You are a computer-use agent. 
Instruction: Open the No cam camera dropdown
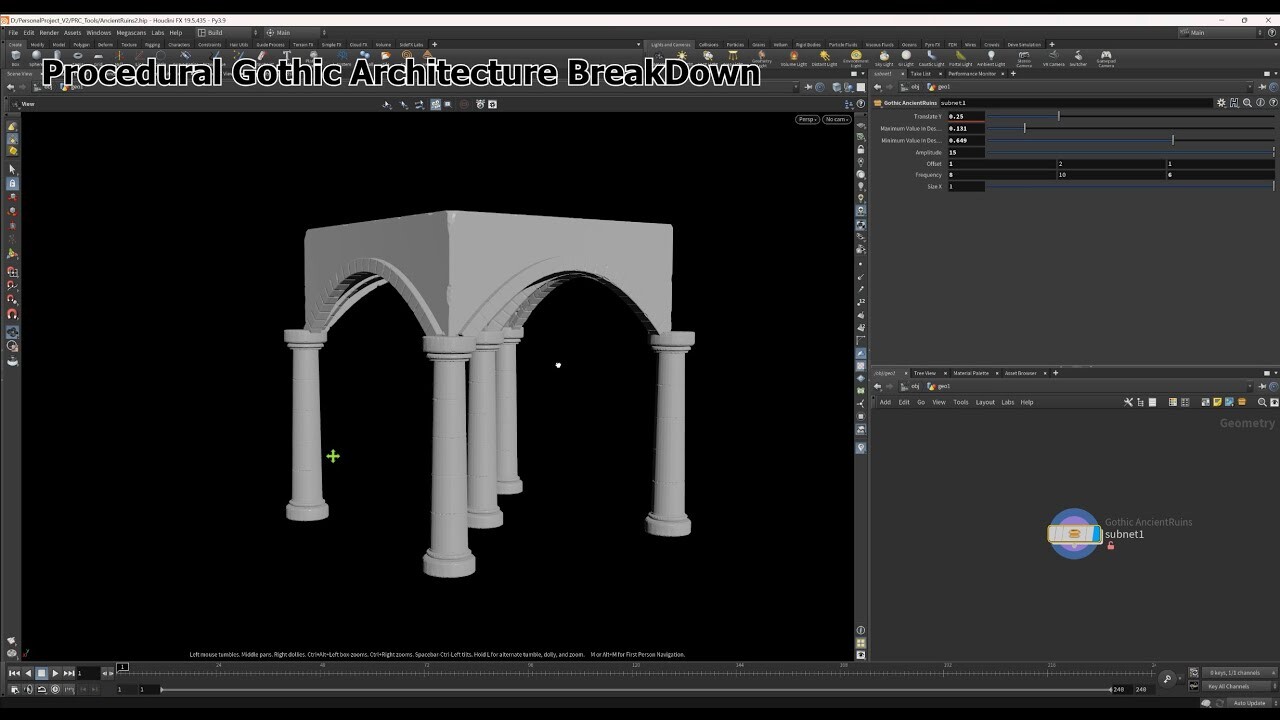pyautogui.click(x=836, y=119)
